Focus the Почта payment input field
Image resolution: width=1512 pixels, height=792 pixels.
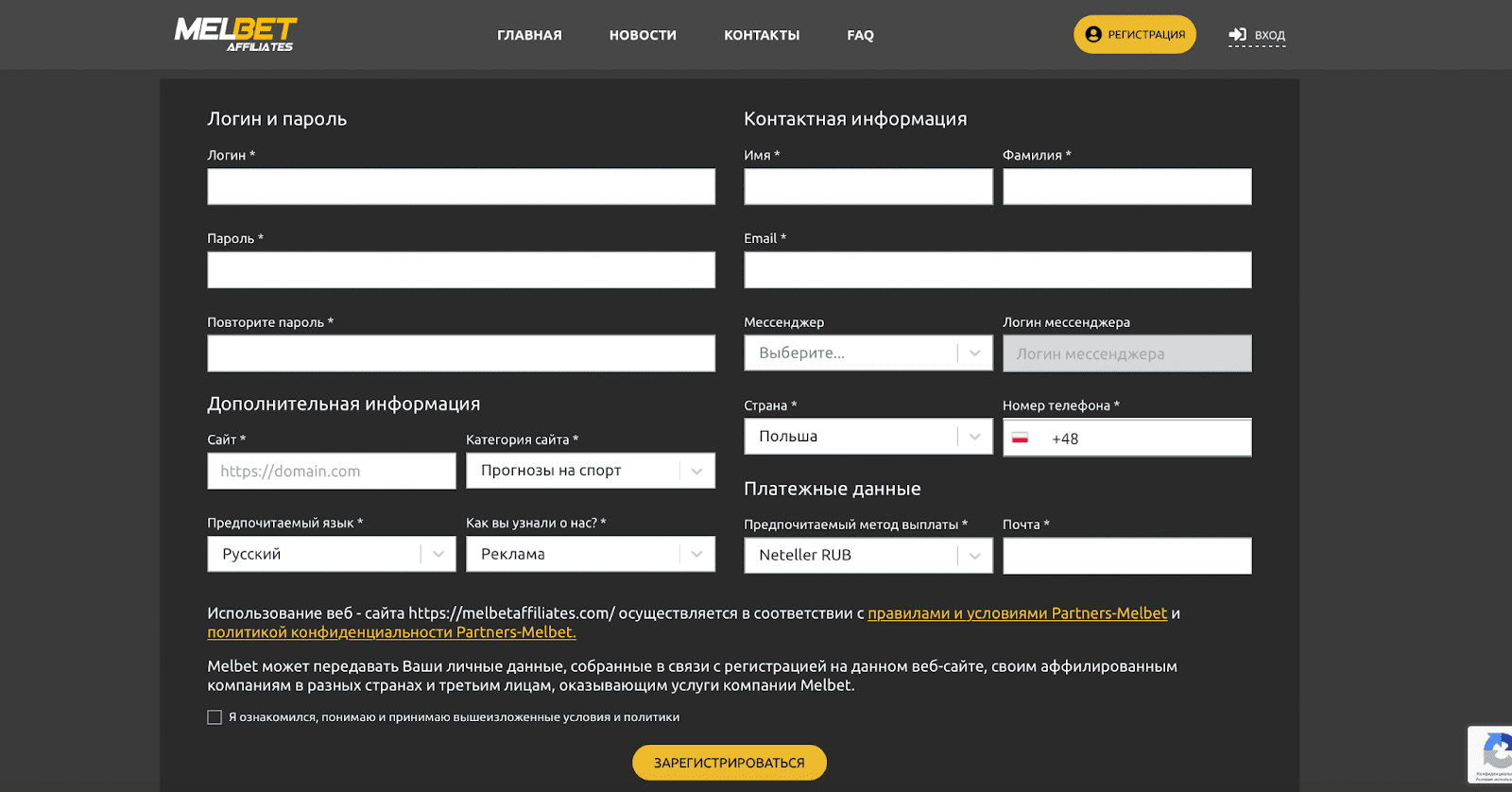point(1127,556)
